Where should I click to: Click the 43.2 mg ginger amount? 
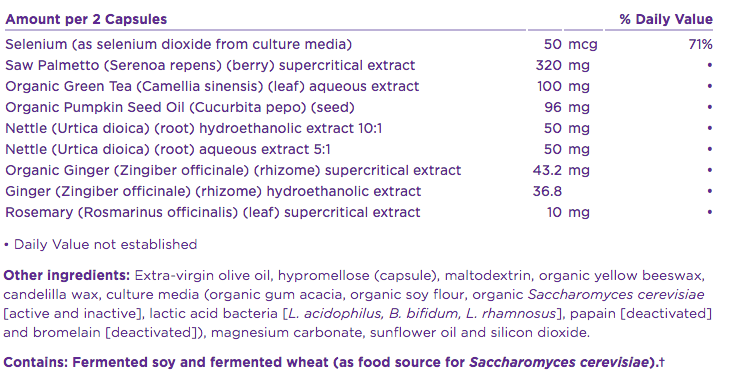[561, 170]
